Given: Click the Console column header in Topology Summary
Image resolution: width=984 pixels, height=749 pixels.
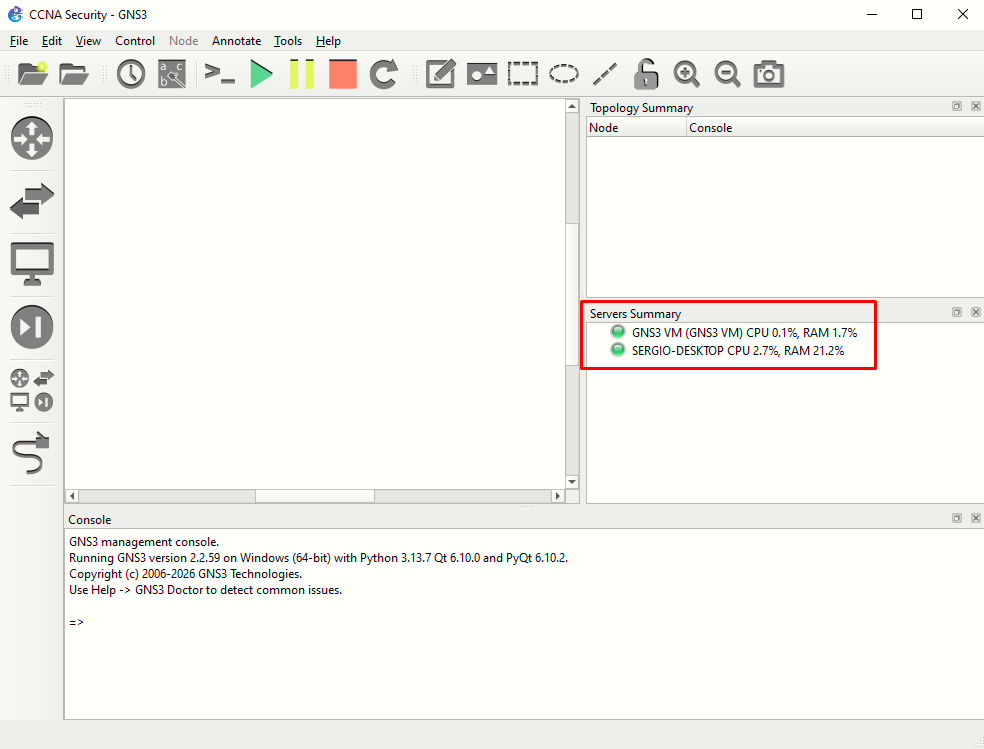Looking at the screenshot, I should [x=835, y=127].
